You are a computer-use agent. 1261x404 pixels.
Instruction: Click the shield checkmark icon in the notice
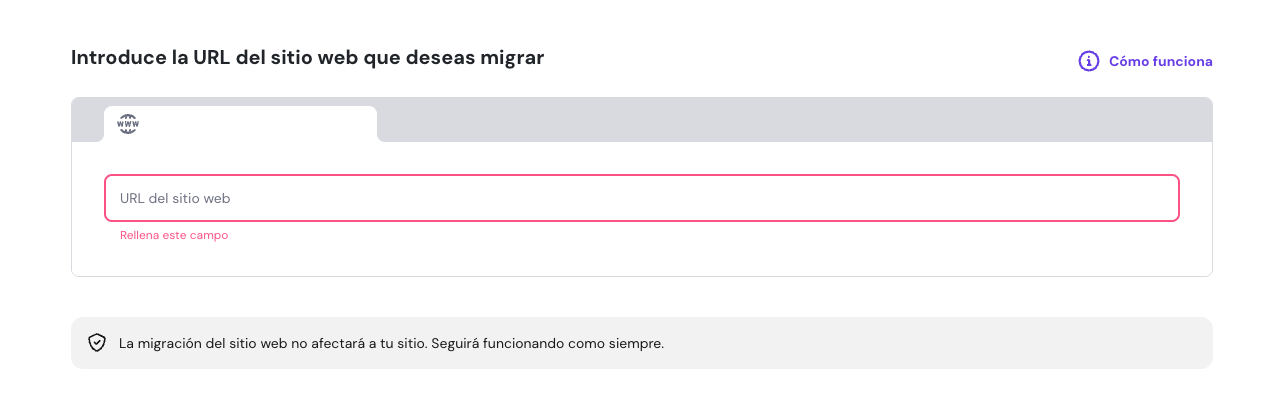click(x=96, y=343)
